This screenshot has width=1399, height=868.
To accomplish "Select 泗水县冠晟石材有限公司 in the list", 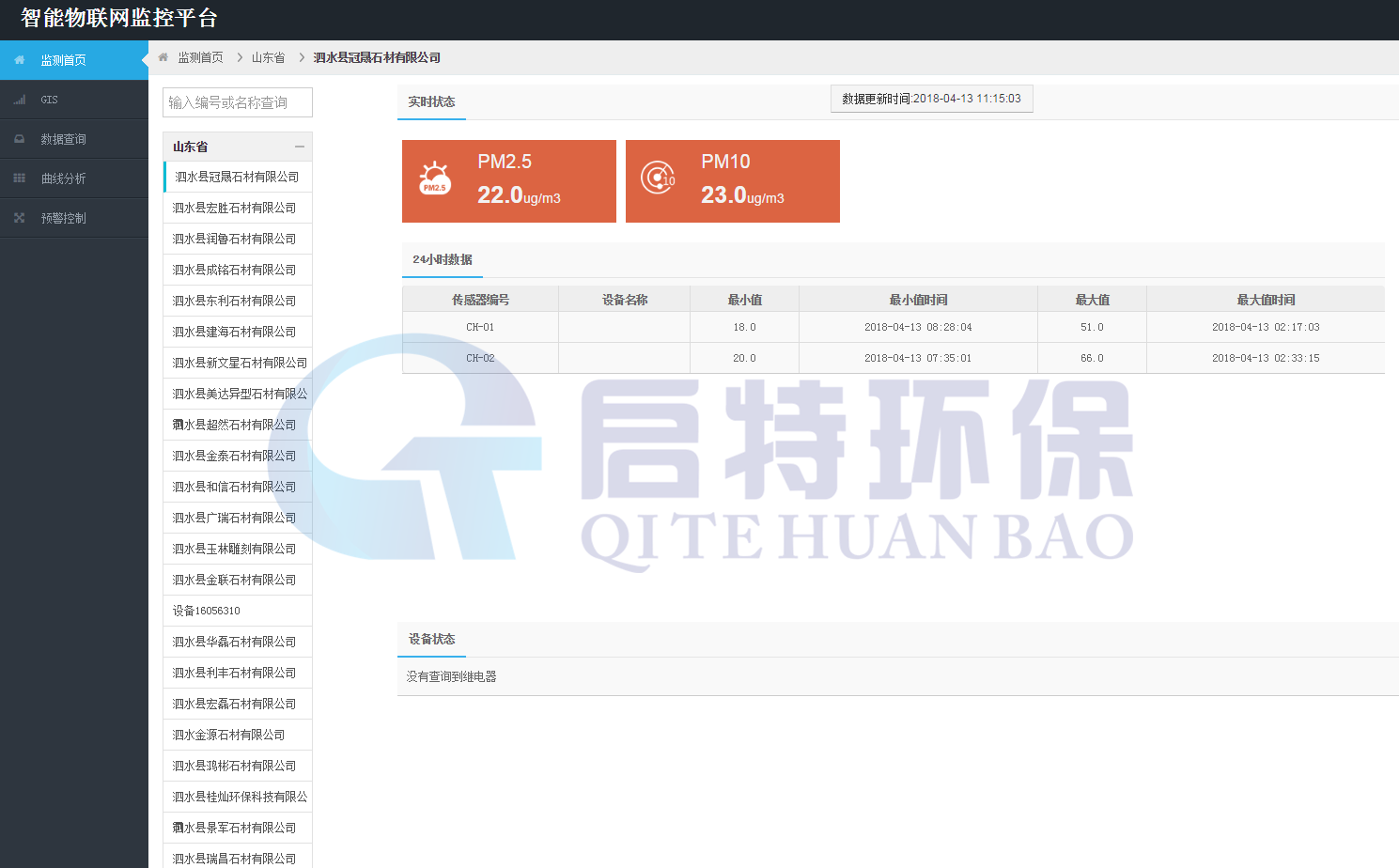I will coord(238,177).
